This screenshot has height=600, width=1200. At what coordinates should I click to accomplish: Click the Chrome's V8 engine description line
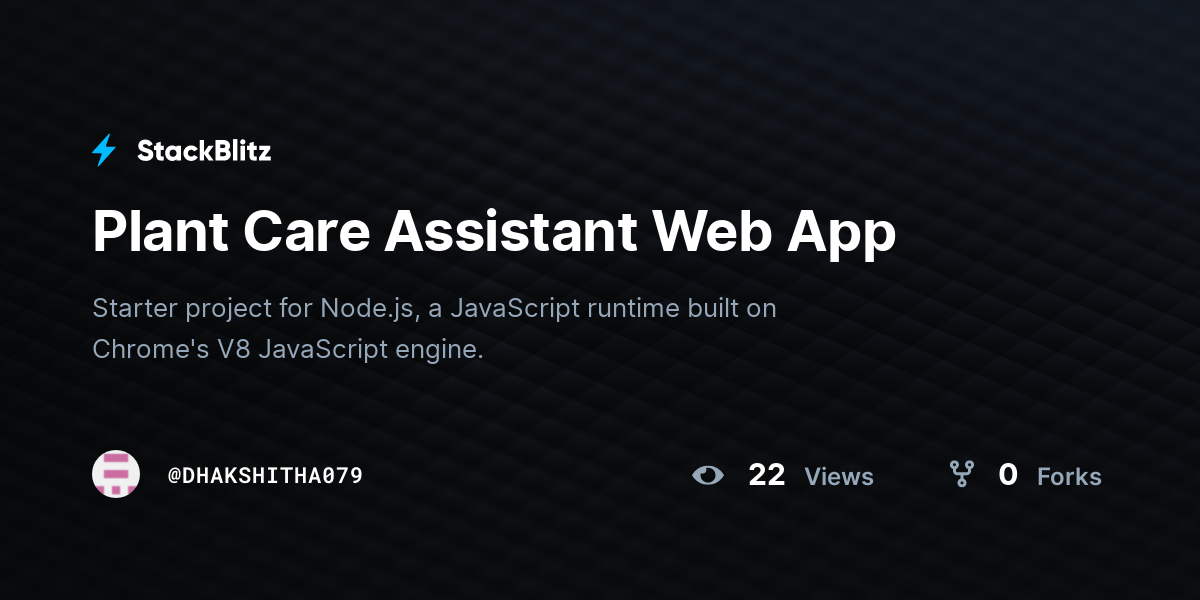coord(287,349)
